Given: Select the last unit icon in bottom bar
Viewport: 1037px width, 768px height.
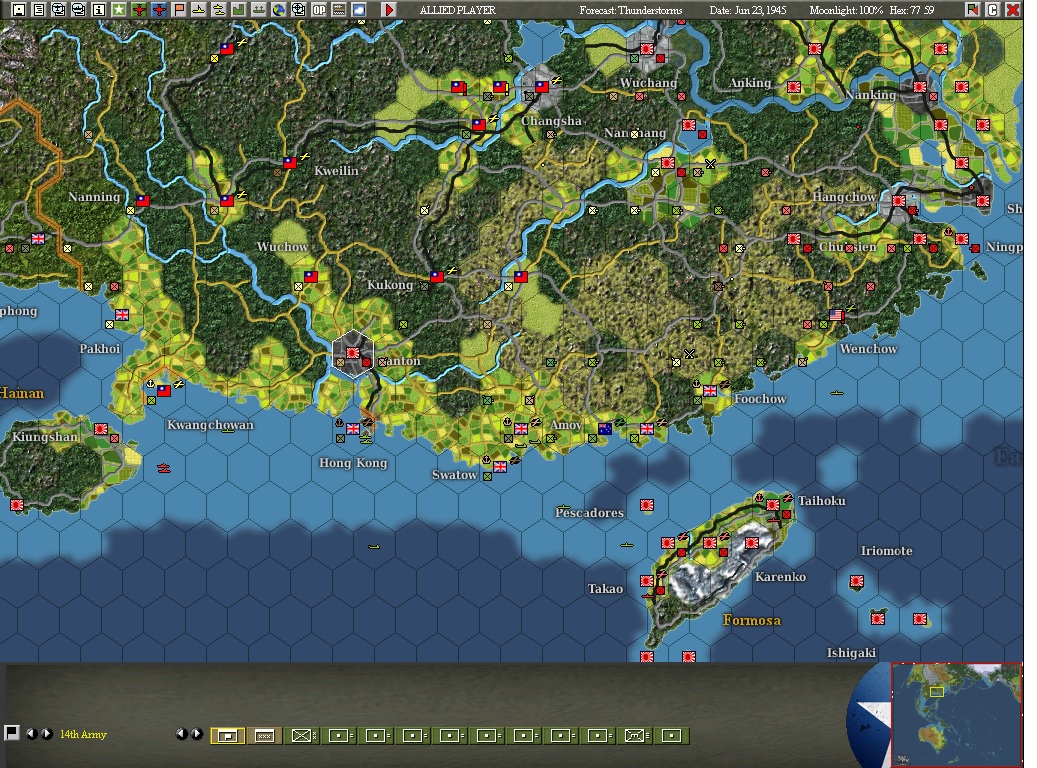Looking at the screenshot, I should 672,736.
